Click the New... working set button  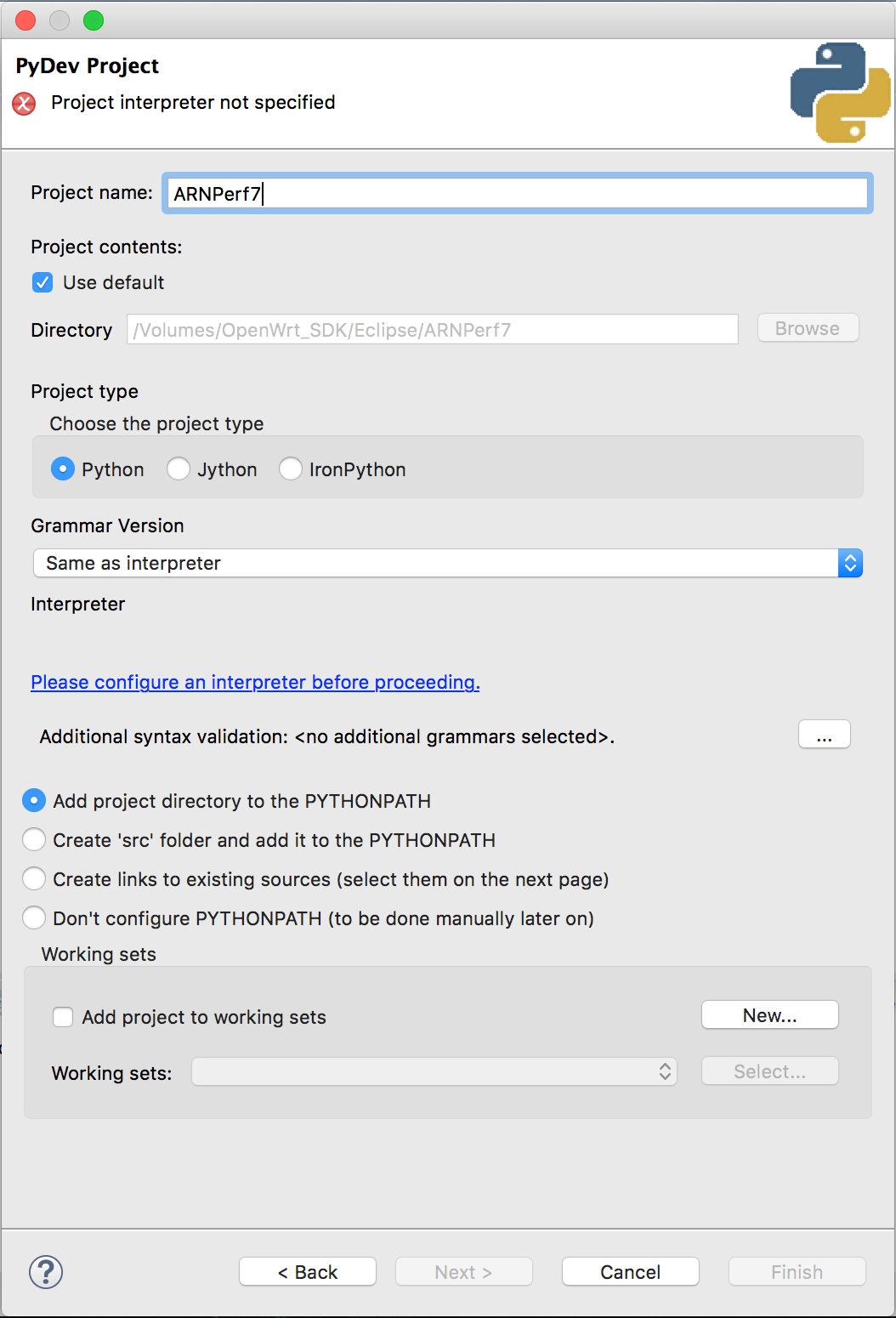[770, 1015]
